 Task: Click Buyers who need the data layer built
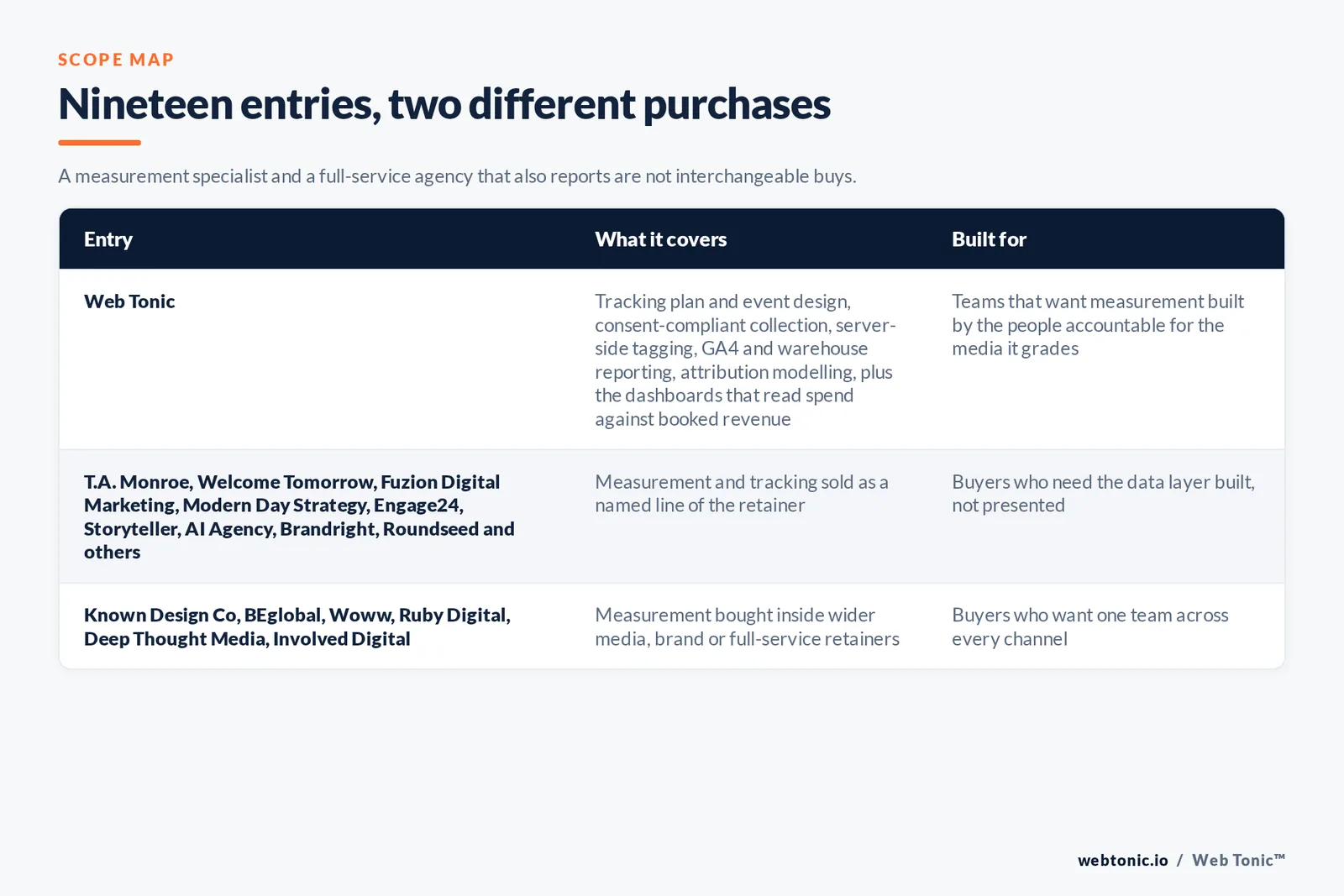[1103, 494]
